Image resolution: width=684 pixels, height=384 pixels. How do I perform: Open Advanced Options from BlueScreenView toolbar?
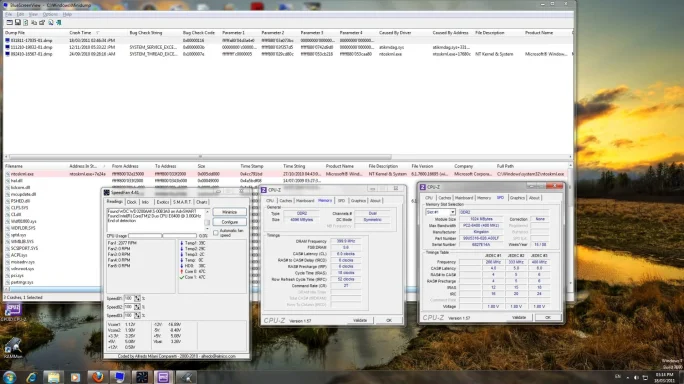pyautogui.click(x=10, y=22)
